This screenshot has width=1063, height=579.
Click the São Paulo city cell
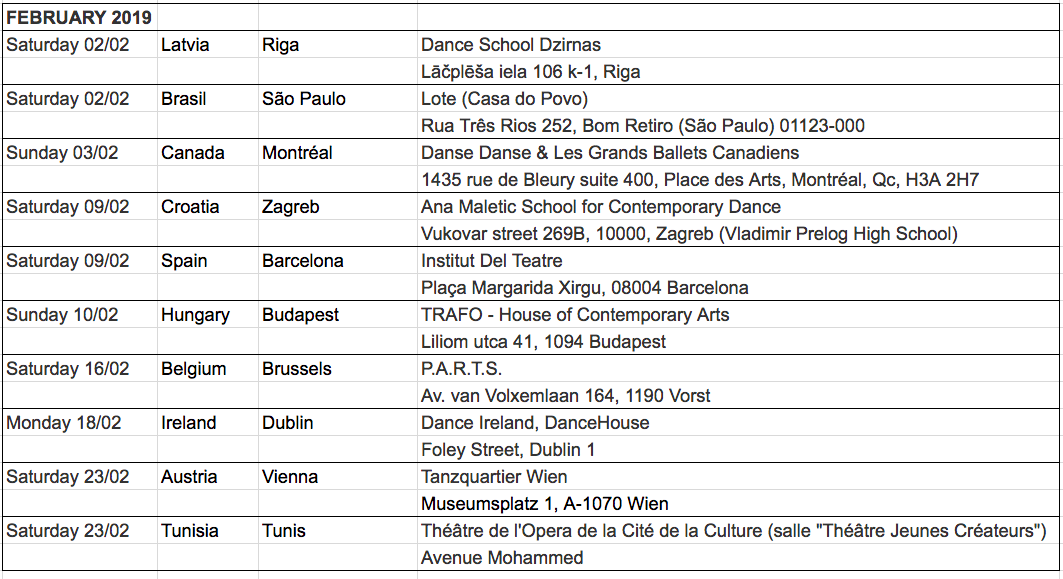338,99
